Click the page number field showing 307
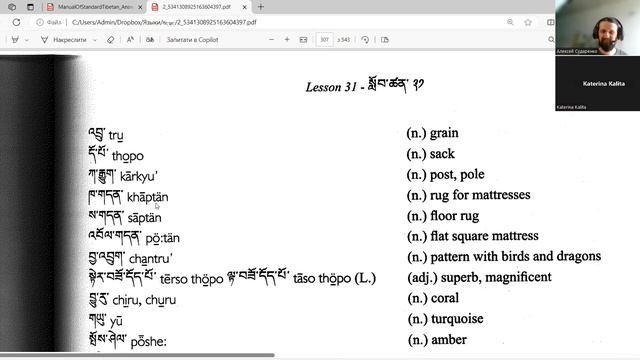Screen dimensions: 640x360 (x=324, y=40)
